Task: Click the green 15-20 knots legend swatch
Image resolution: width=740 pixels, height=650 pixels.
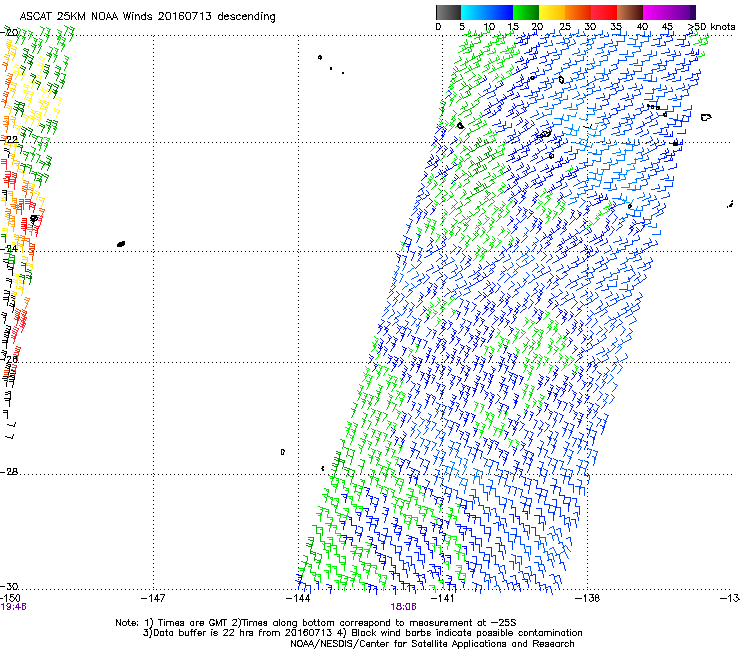Action: point(526,12)
